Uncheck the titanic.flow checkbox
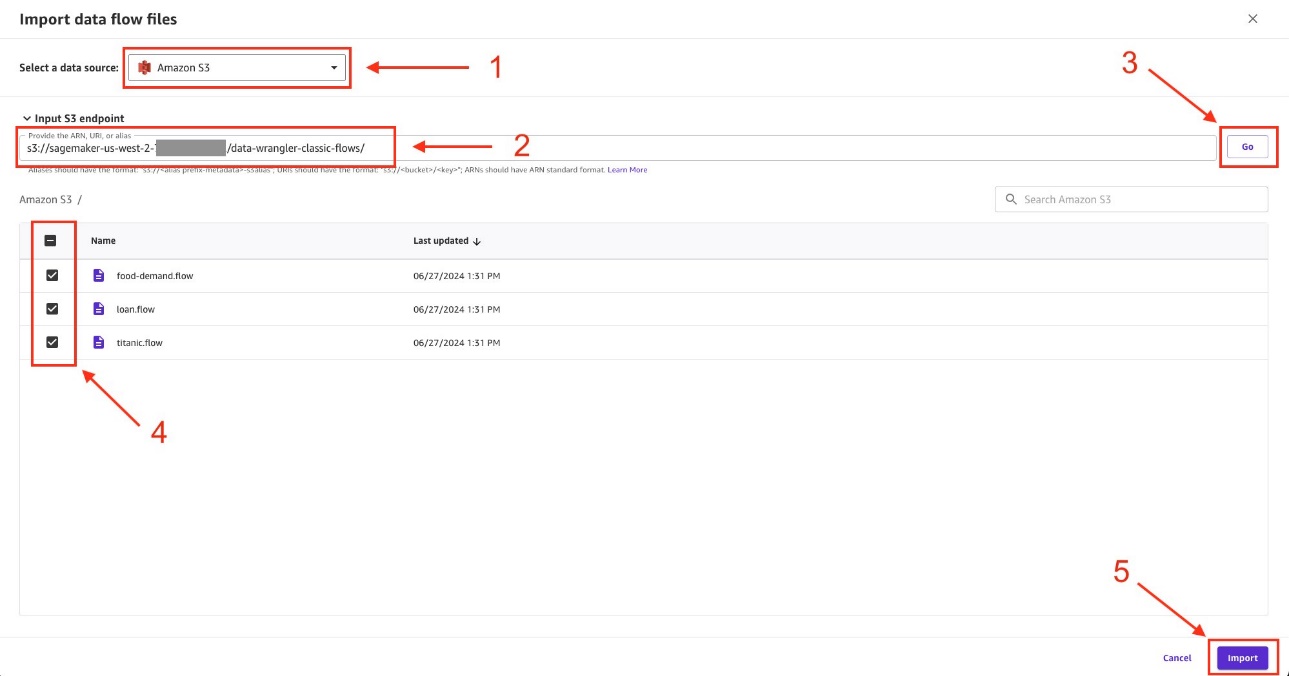 coord(52,342)
